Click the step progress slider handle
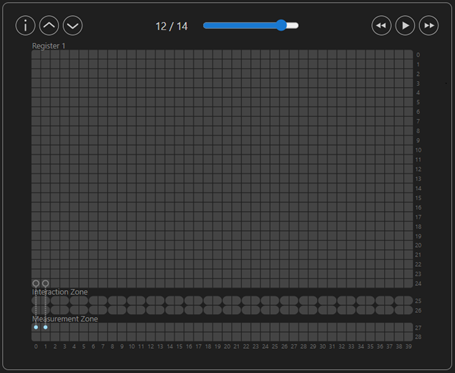455x373 pixels. [x=281, y=25]
